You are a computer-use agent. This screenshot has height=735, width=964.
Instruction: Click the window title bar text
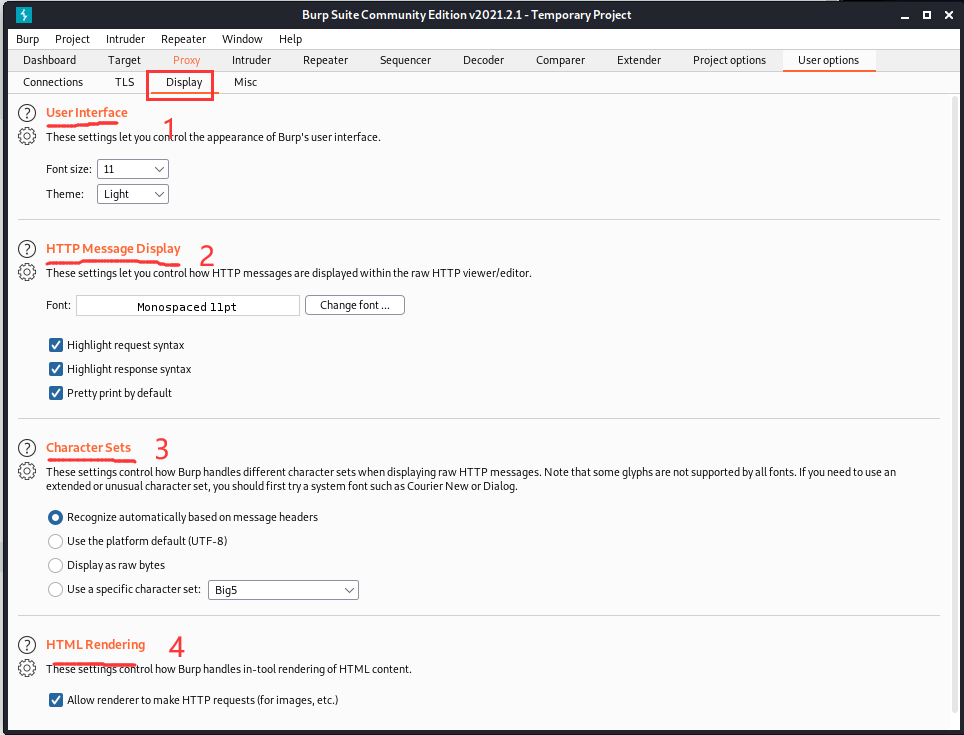467,15
